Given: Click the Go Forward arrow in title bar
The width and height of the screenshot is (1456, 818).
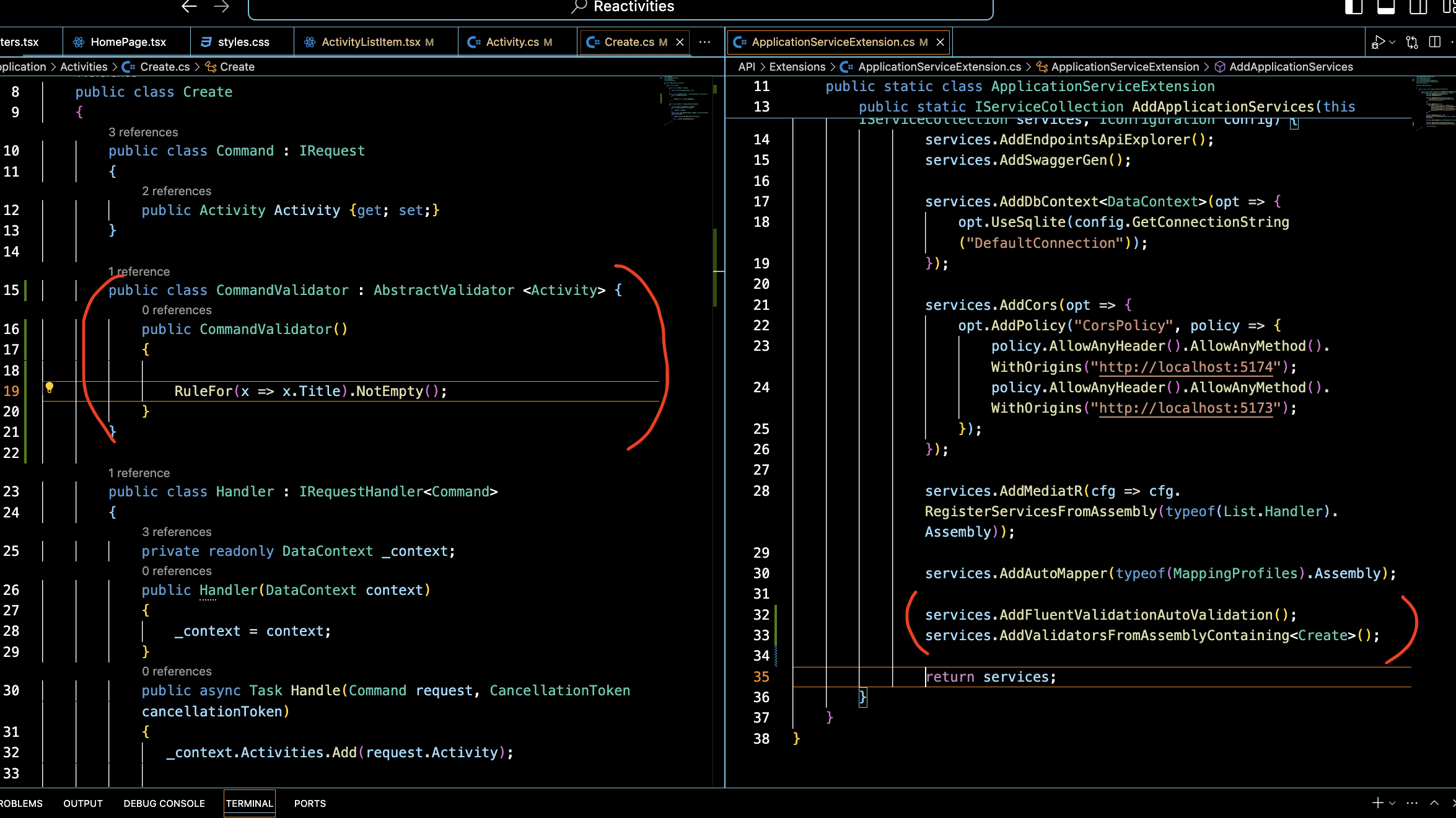Looking at the screenshot, I should click(x=221, y=7).
